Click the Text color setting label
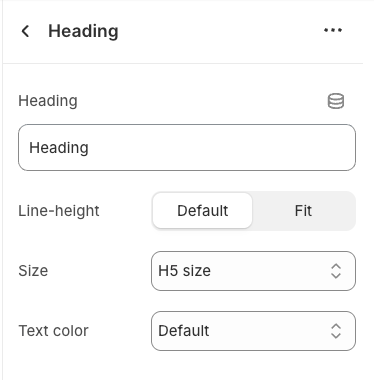 53,331
